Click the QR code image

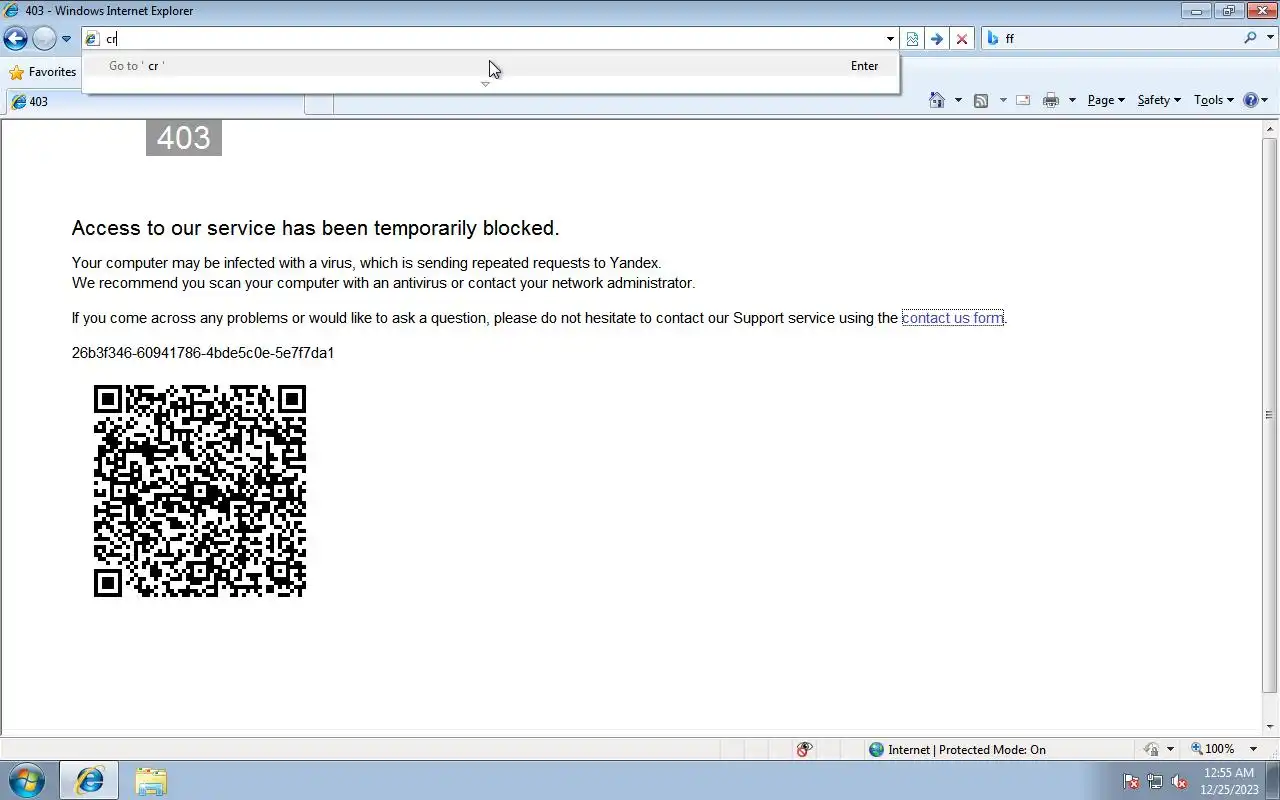pyautogui.click(x=200, y=491)
